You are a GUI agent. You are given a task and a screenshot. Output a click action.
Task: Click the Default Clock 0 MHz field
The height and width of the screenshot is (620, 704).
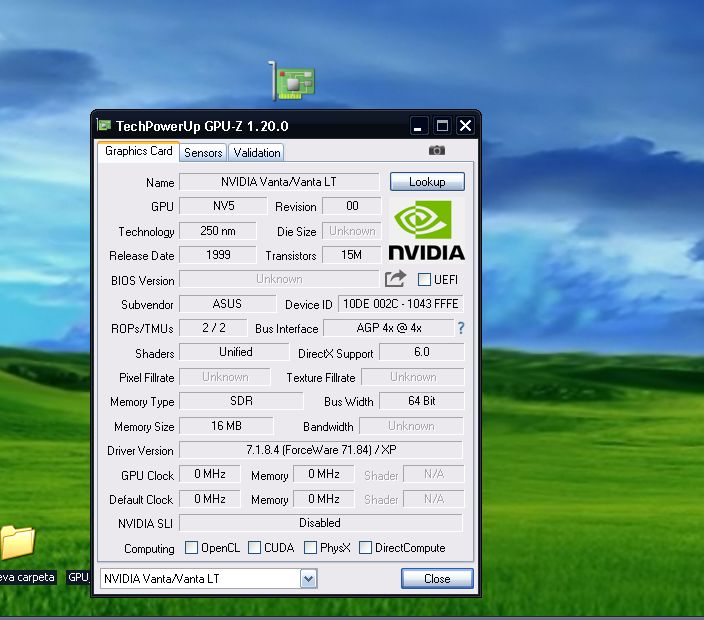click(x=210, y=499)
